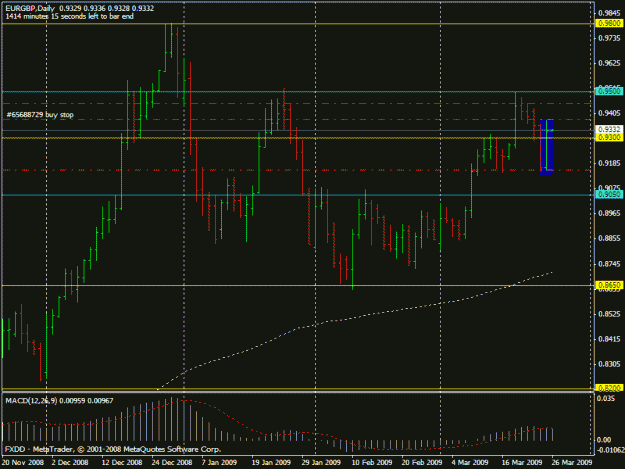Click the 0.9845 value on price scale

tap(609, 13)
